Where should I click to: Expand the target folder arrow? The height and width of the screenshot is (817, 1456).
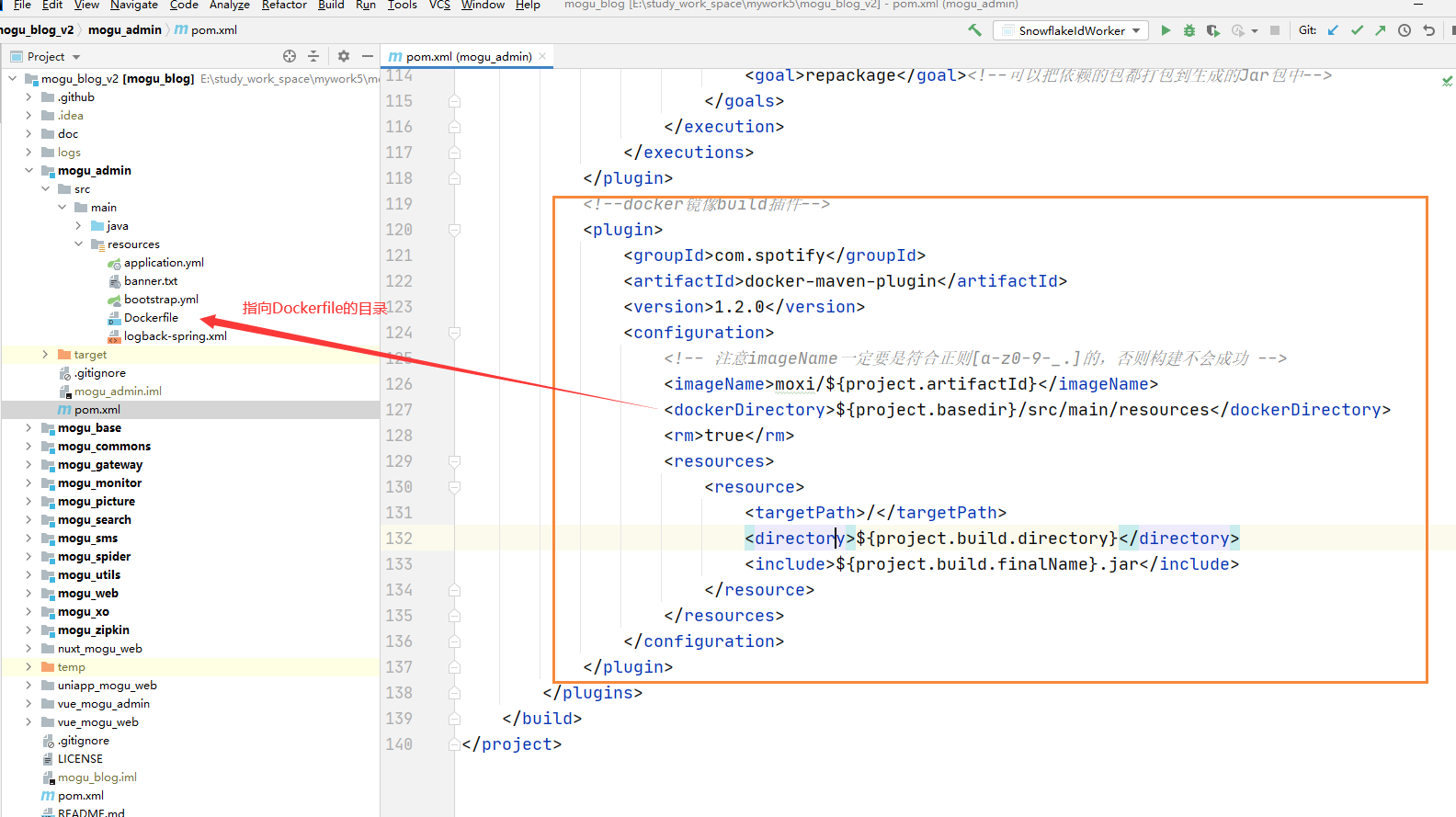45,354
